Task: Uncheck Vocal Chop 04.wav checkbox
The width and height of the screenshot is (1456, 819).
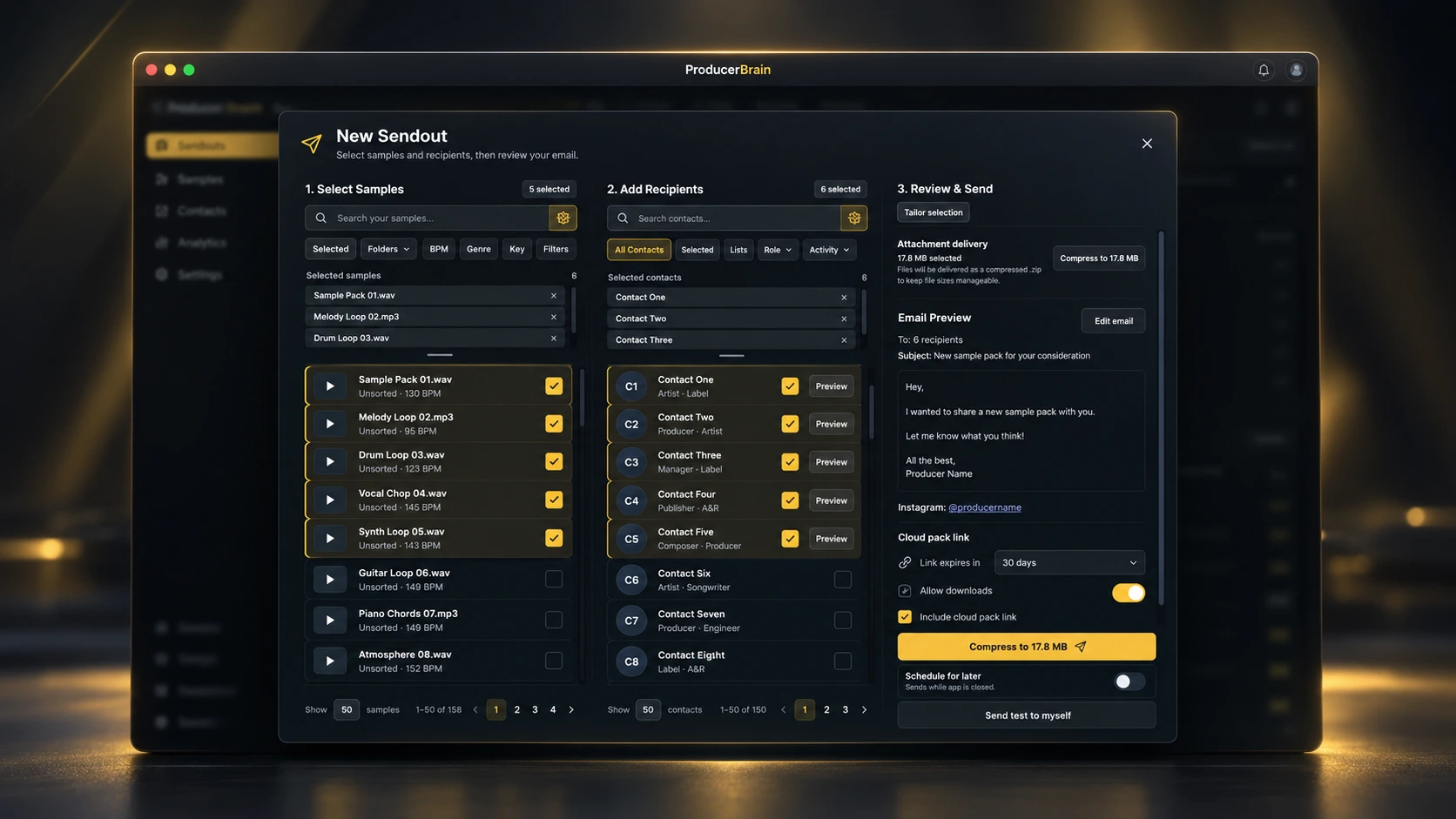Action: [554, 500]
